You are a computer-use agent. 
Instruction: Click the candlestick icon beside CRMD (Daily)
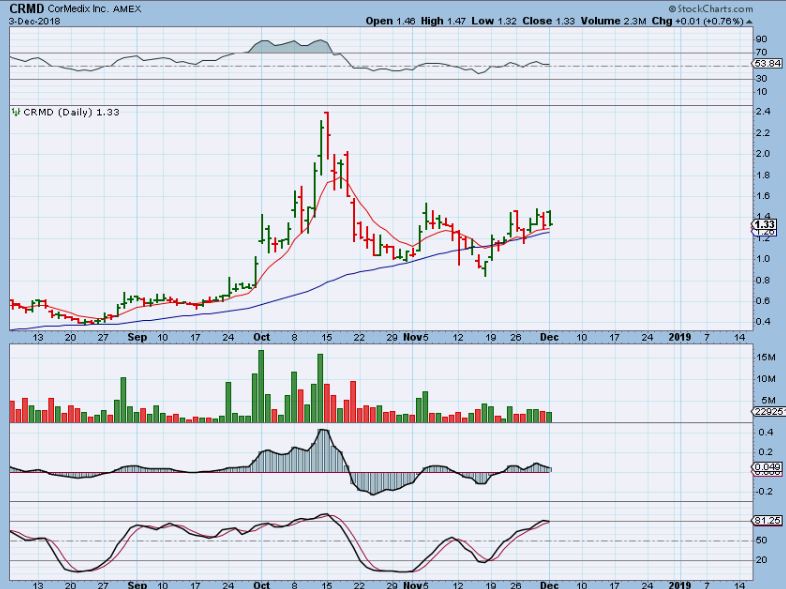14,113
